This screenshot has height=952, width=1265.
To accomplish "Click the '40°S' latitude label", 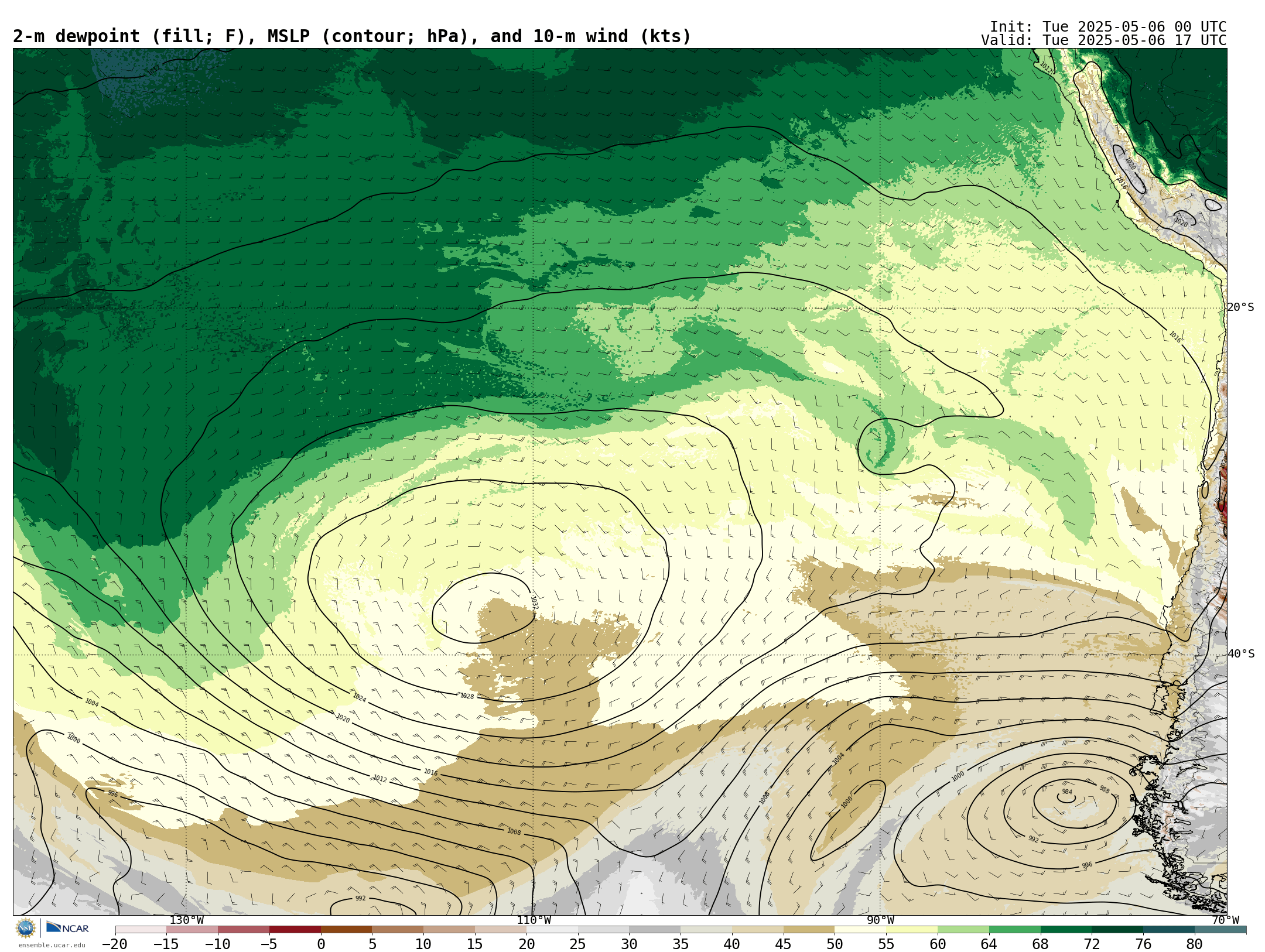I will click(x=1241, y=654).
